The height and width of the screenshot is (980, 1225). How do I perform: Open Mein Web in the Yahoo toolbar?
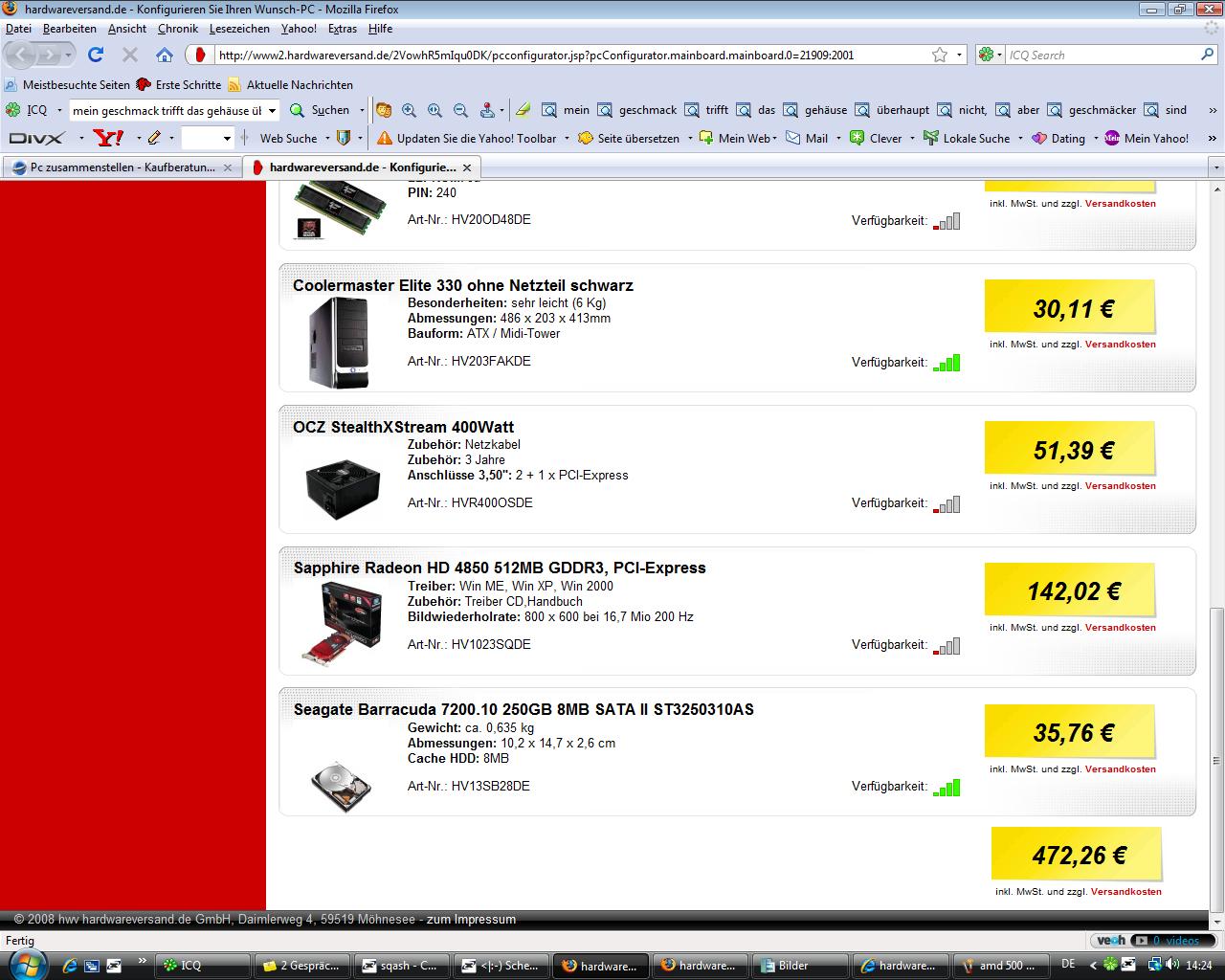(x=735, y=138)
